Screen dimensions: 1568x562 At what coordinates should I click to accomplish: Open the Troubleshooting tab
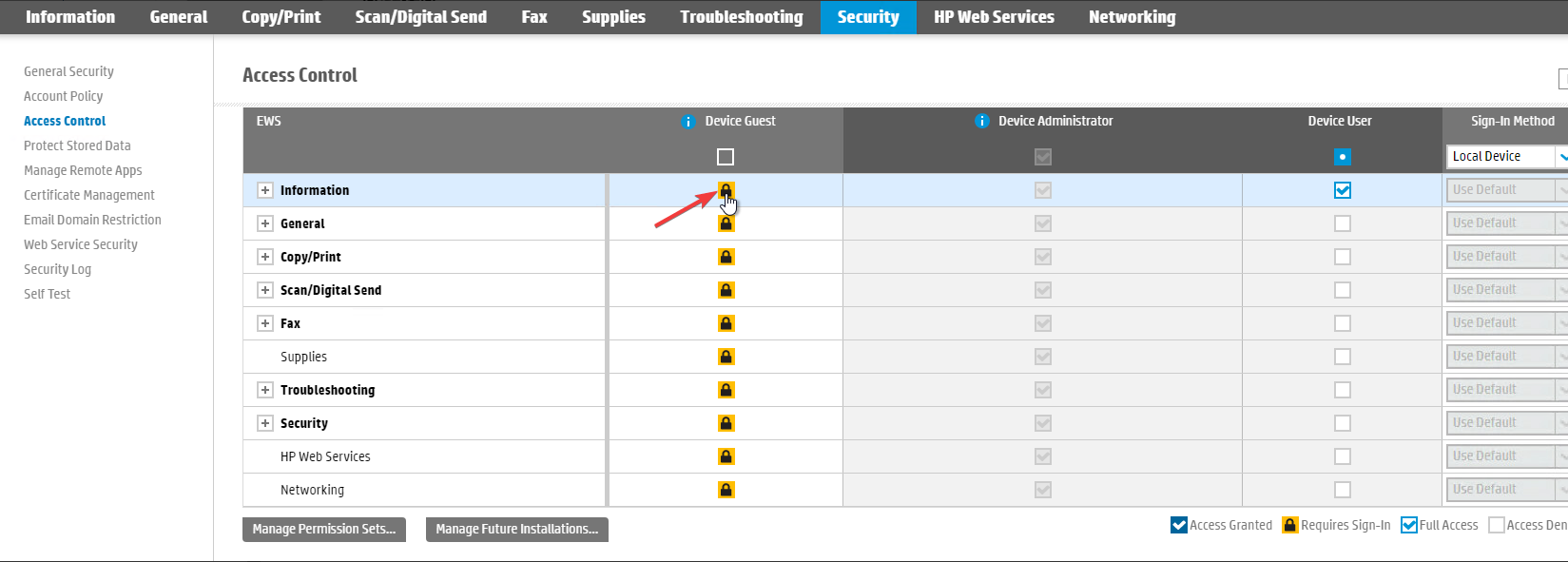741,17
